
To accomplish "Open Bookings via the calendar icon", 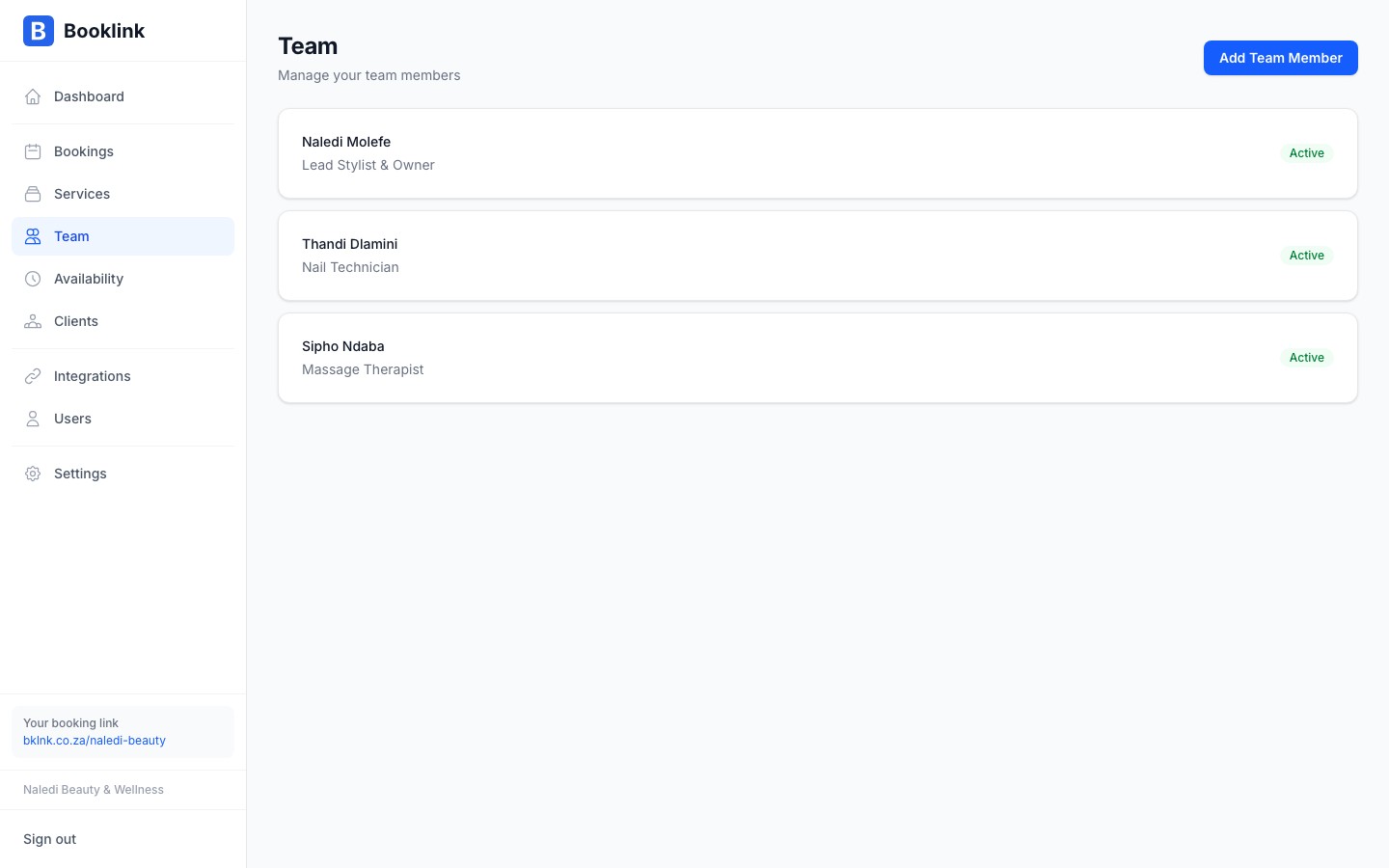I will point(33,151).
